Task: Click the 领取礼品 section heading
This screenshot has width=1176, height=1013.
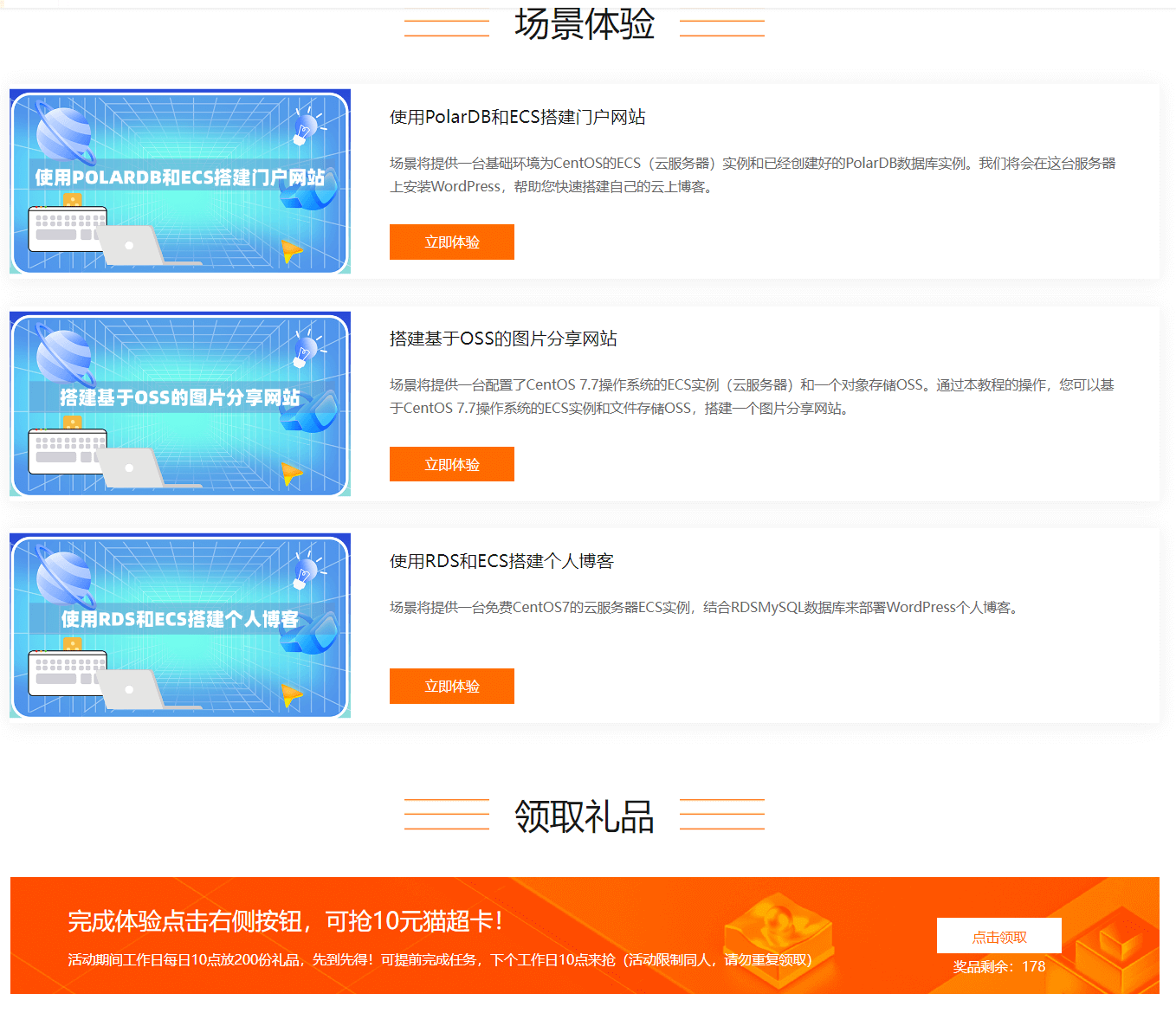Action: pos(585,816)
